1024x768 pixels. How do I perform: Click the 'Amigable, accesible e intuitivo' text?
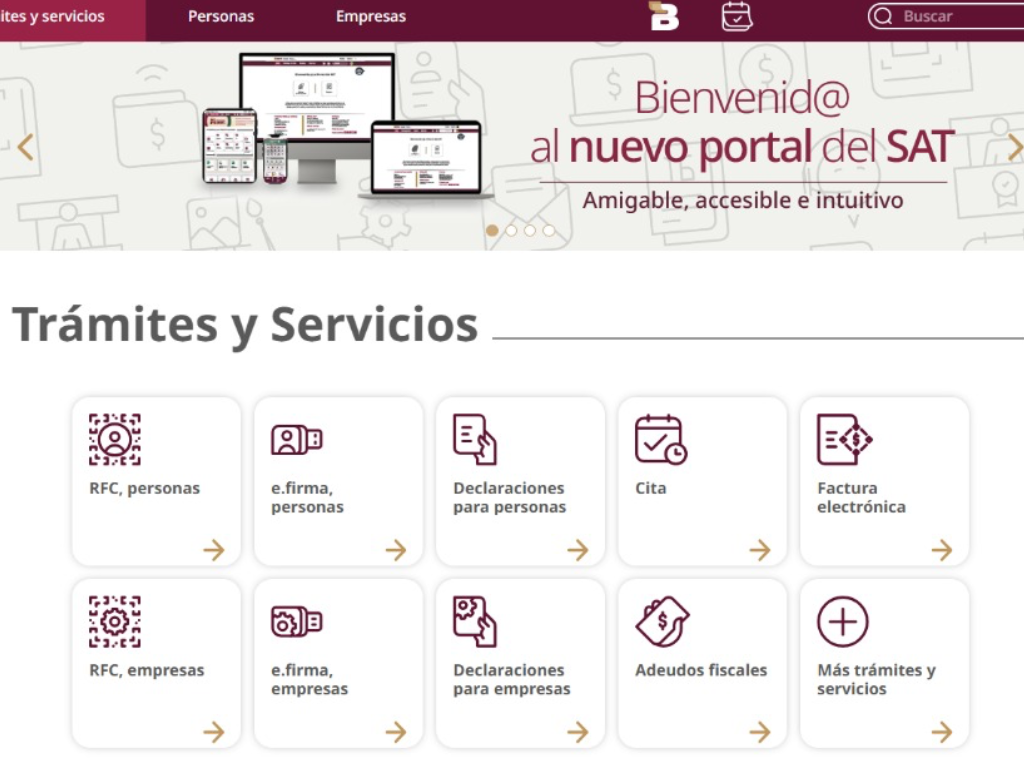(x=743, y=200)
